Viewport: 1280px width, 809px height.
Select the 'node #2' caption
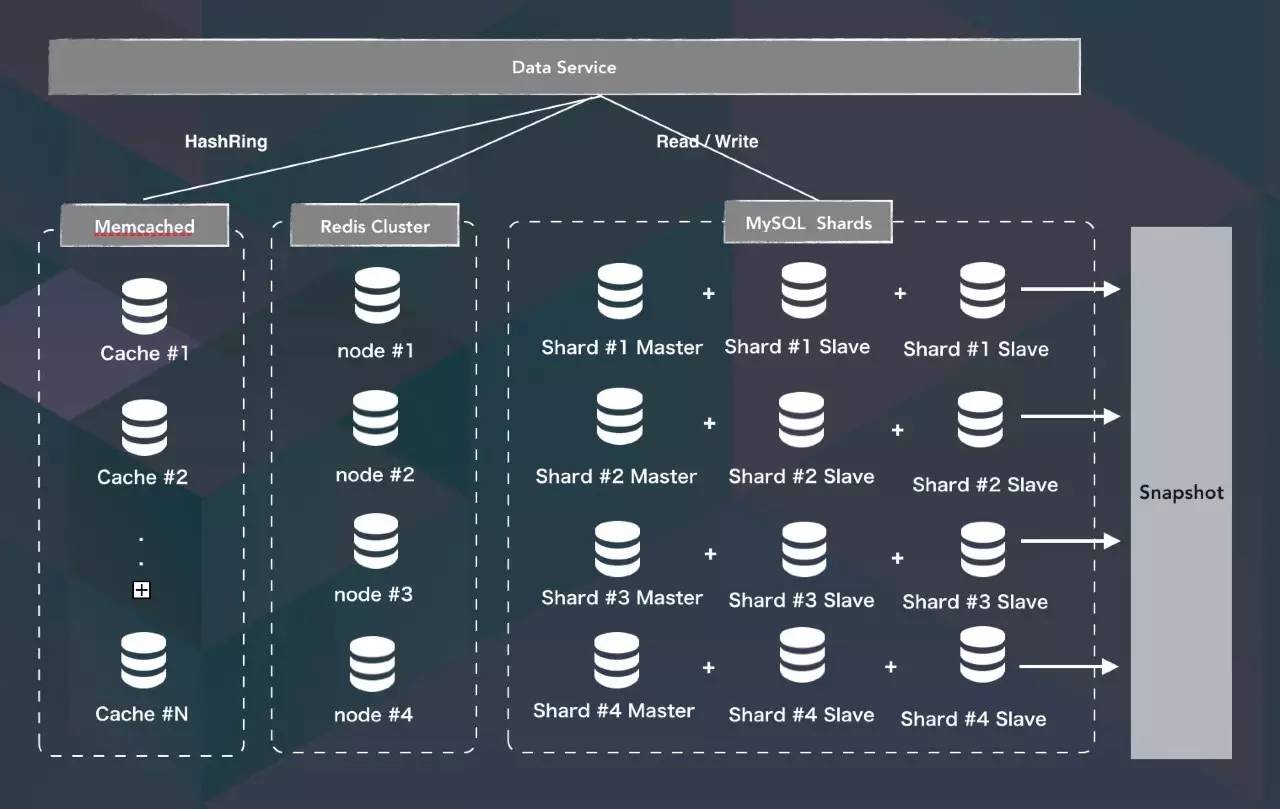pyautogui.click(x=375, y=475)
